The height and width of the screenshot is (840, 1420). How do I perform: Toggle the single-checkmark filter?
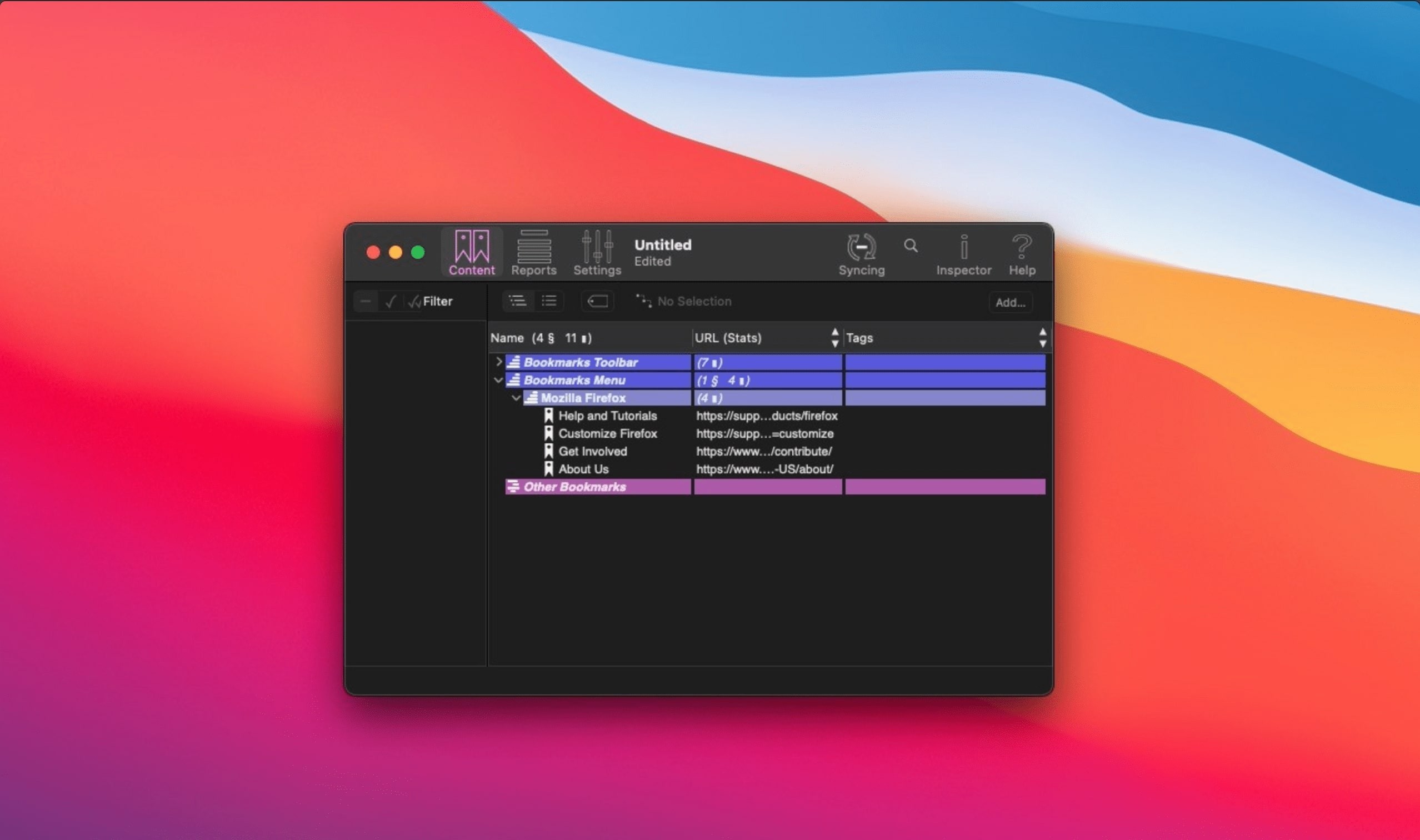point(390,301)
